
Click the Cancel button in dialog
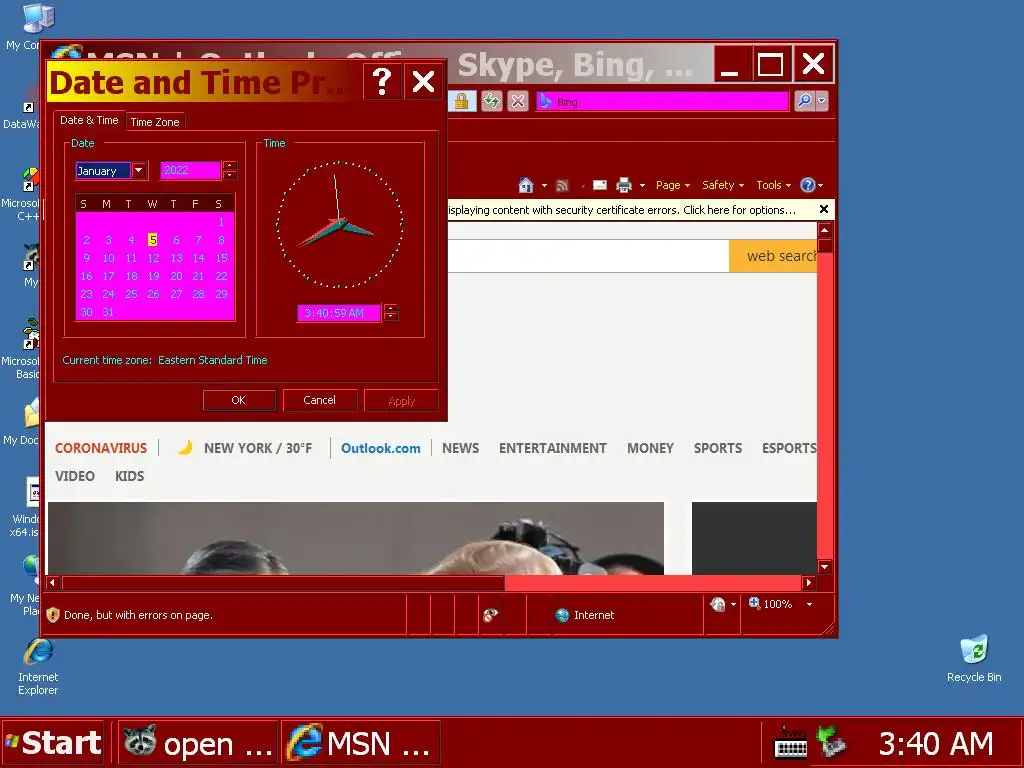(319, 400)
